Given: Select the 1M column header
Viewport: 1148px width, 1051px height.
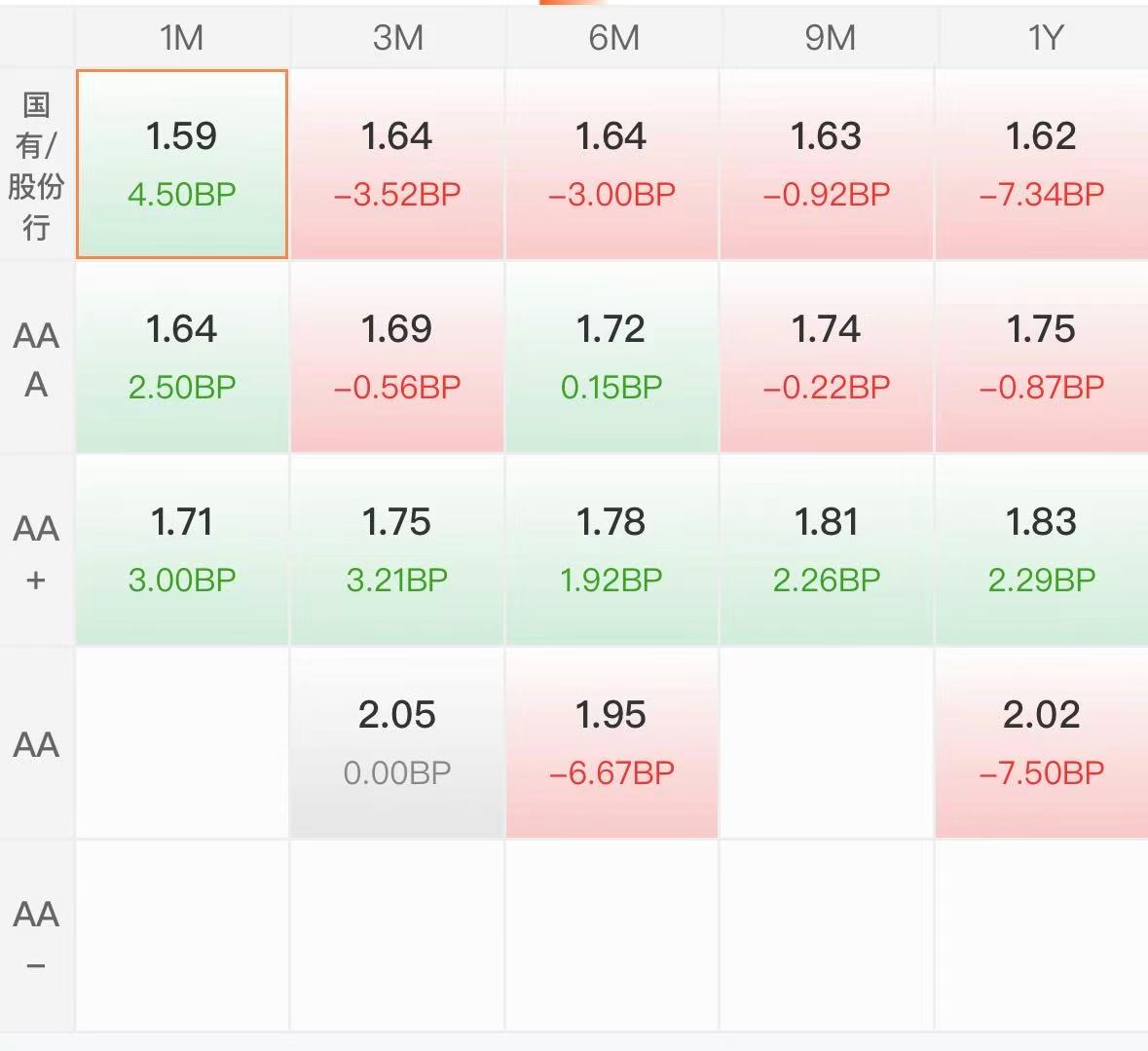Looking at the screenshot, I should tap(181, 37).
